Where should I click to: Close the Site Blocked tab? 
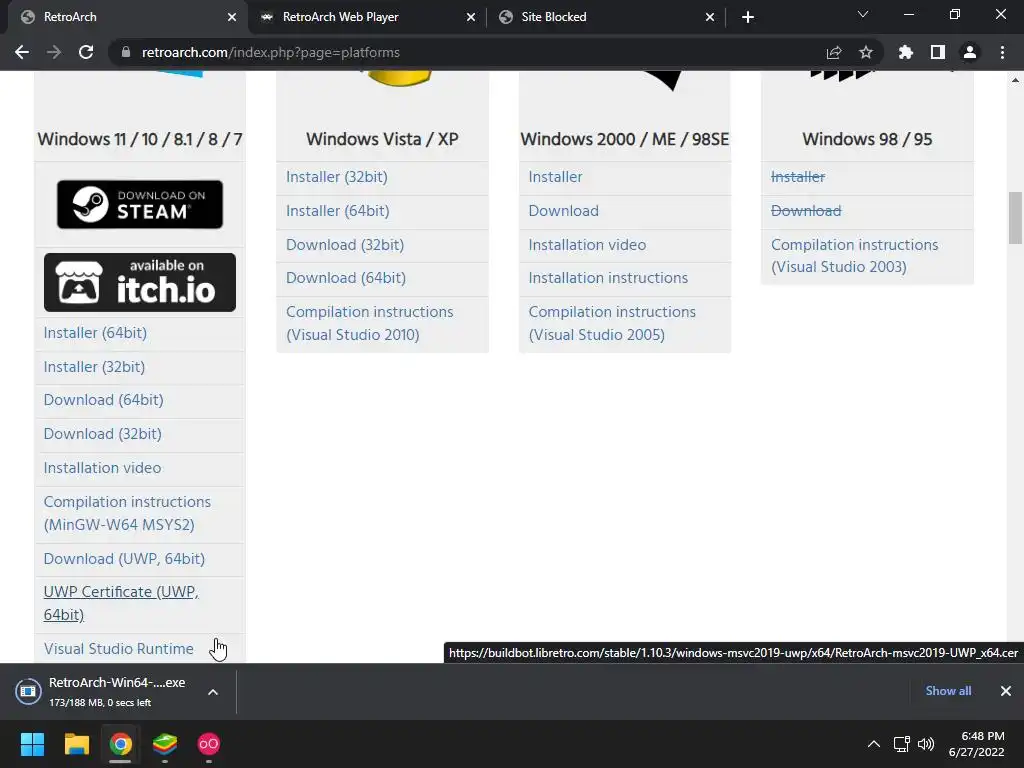710,17
